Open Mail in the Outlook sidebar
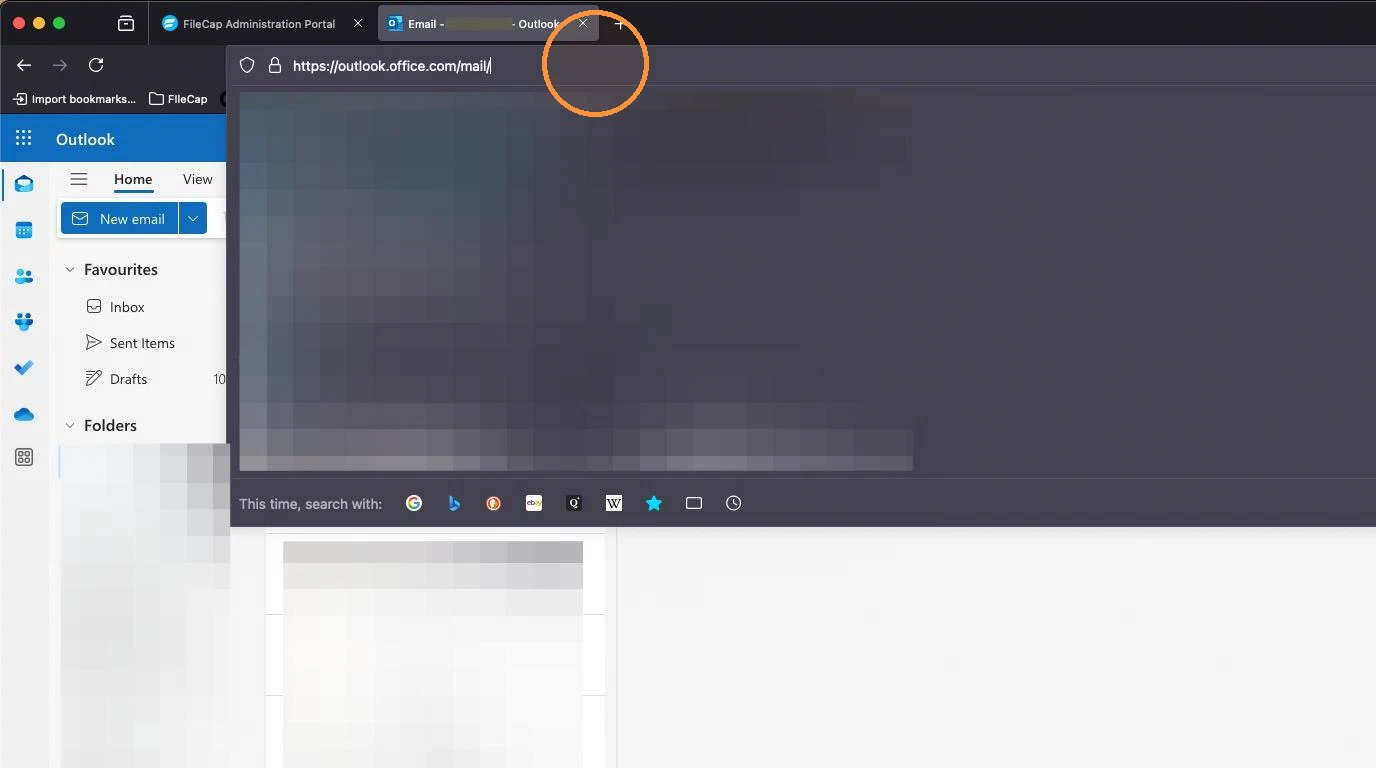The height and width of the screenshot is (768, 1376). [x=24, y=184]
